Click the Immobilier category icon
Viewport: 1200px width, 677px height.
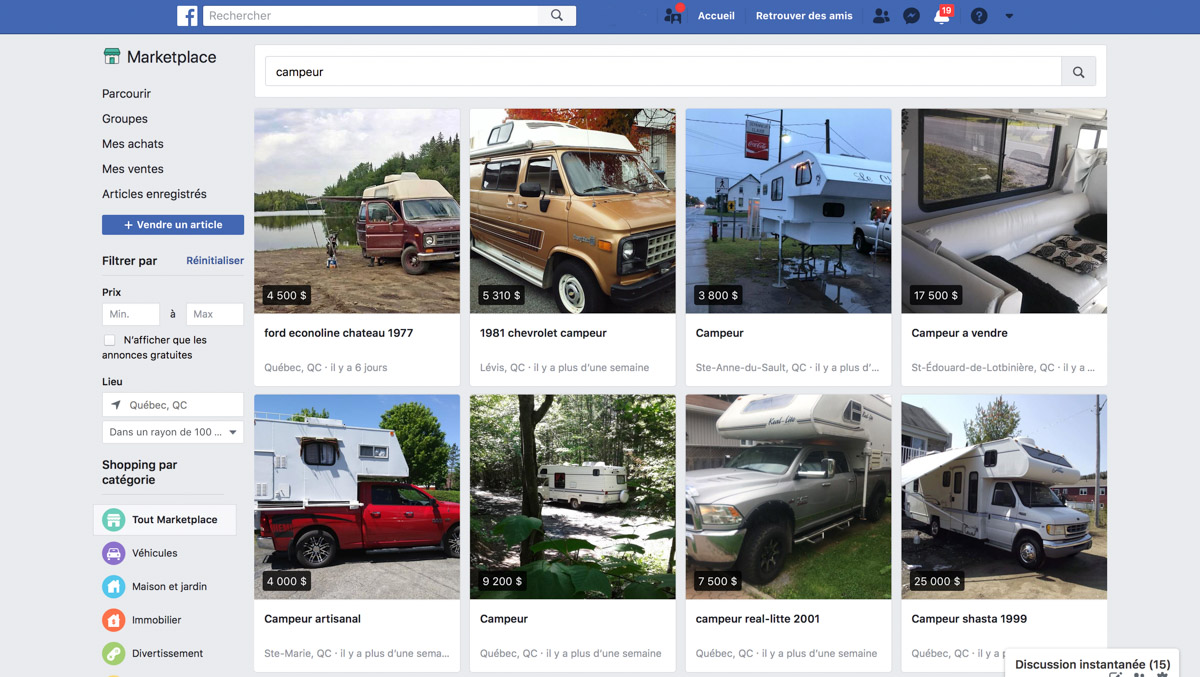(x=114, y=620)
